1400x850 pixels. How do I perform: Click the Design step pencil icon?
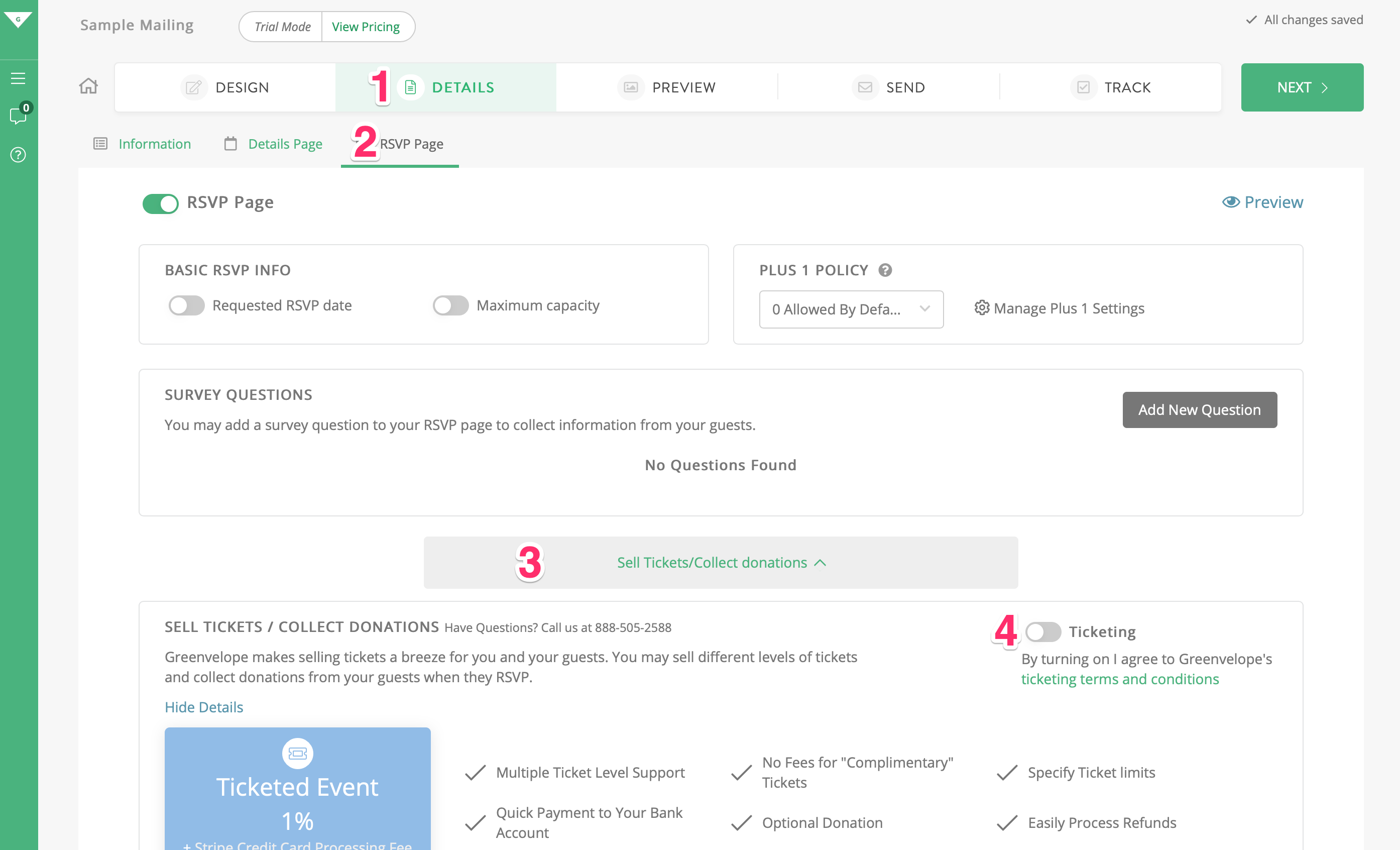click(x=193, y=87)
